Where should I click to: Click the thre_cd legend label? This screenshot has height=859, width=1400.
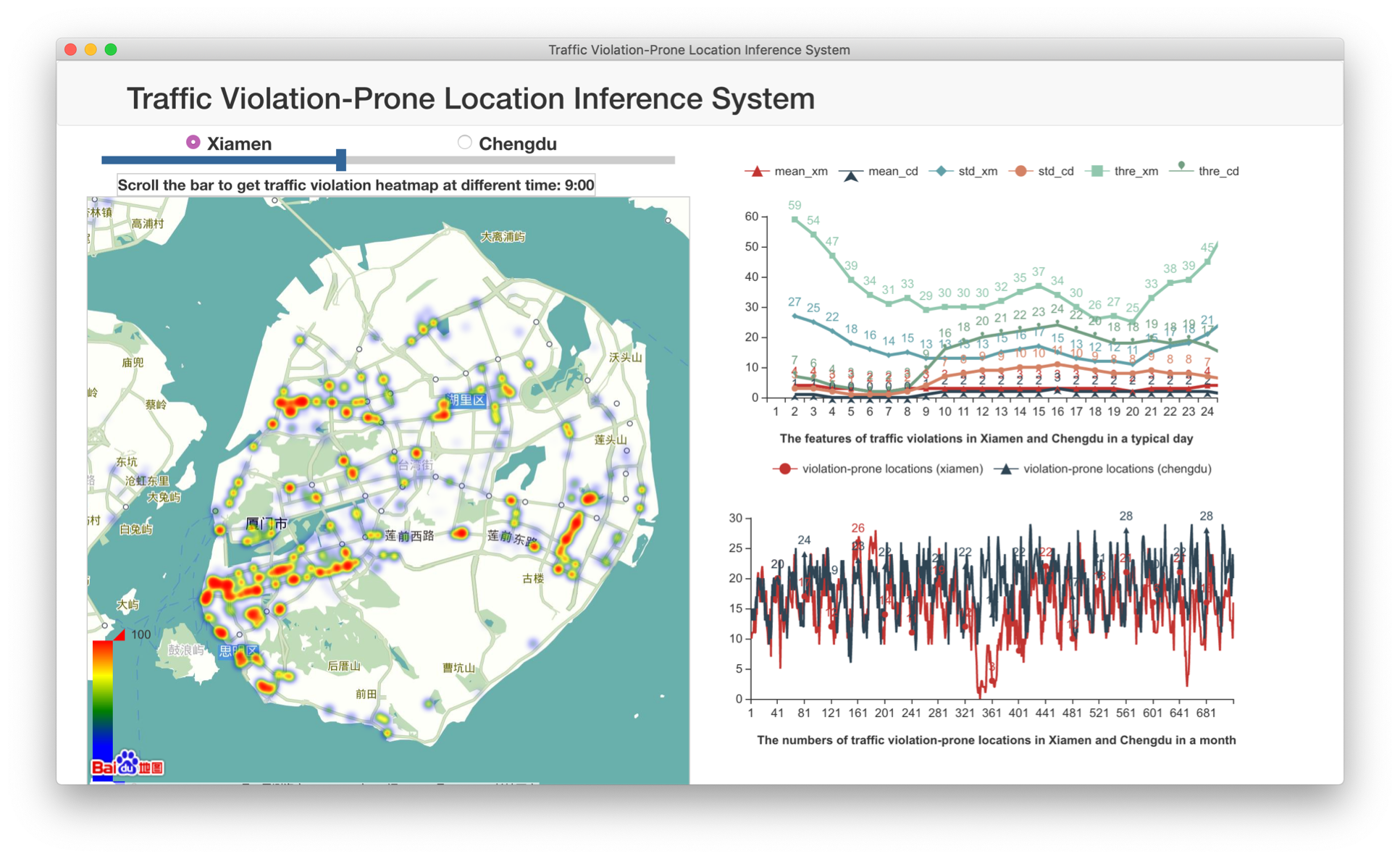1219,172
